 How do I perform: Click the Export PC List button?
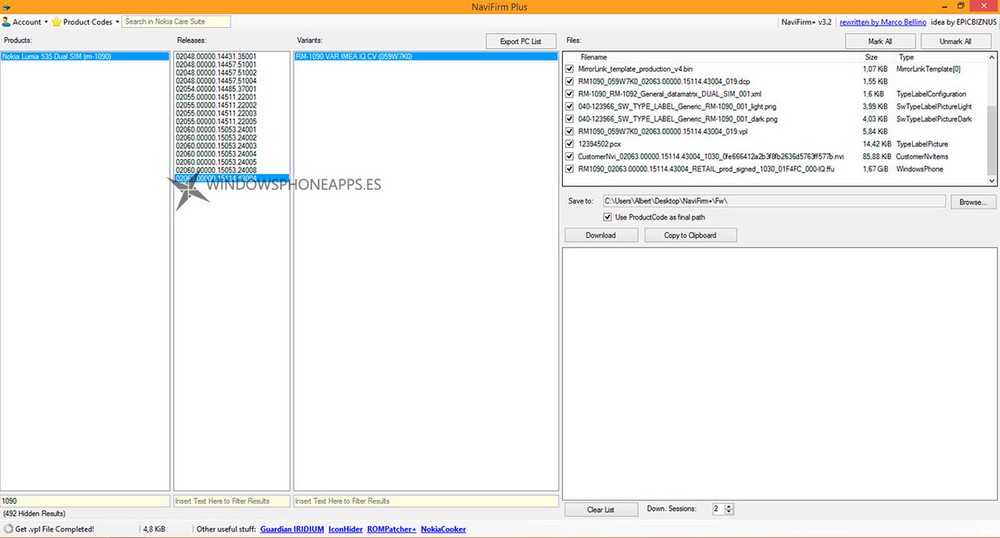tap(521, 41)
